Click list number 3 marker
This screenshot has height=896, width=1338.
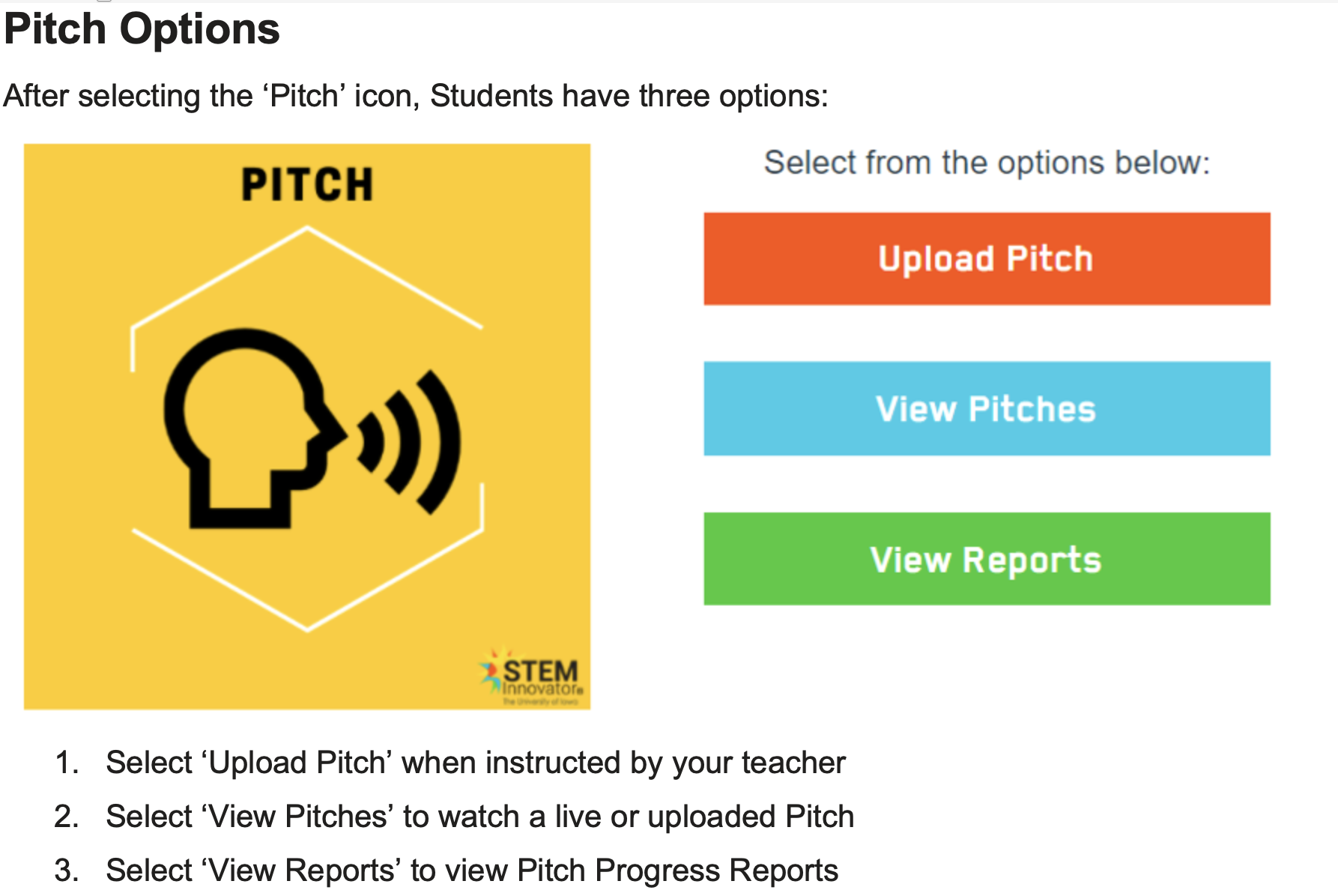67,871
